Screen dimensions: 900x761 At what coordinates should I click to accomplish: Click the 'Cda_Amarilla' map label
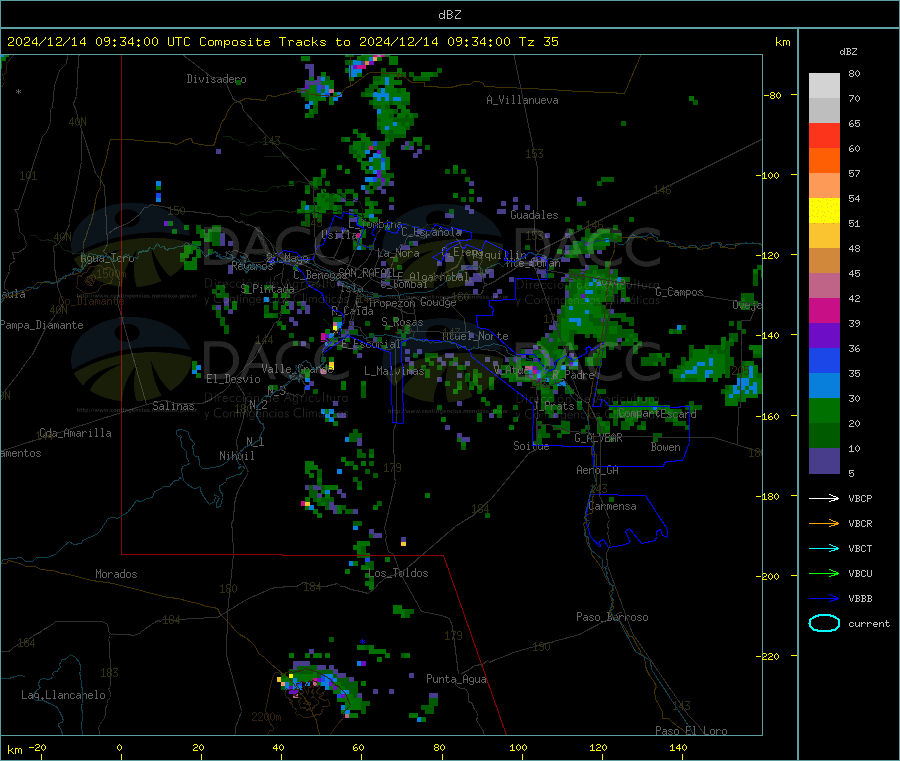(75, 433)
